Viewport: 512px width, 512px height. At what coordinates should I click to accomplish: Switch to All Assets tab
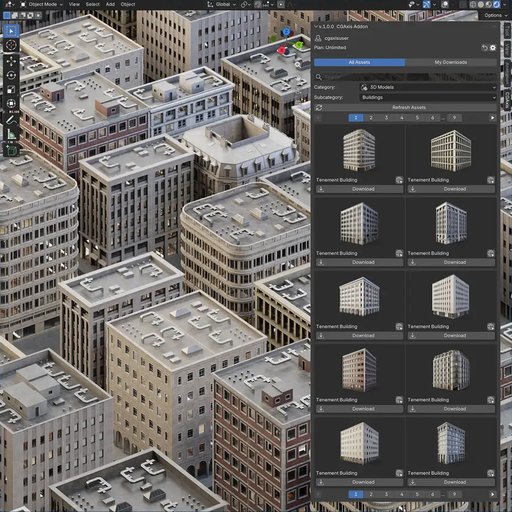359,62
